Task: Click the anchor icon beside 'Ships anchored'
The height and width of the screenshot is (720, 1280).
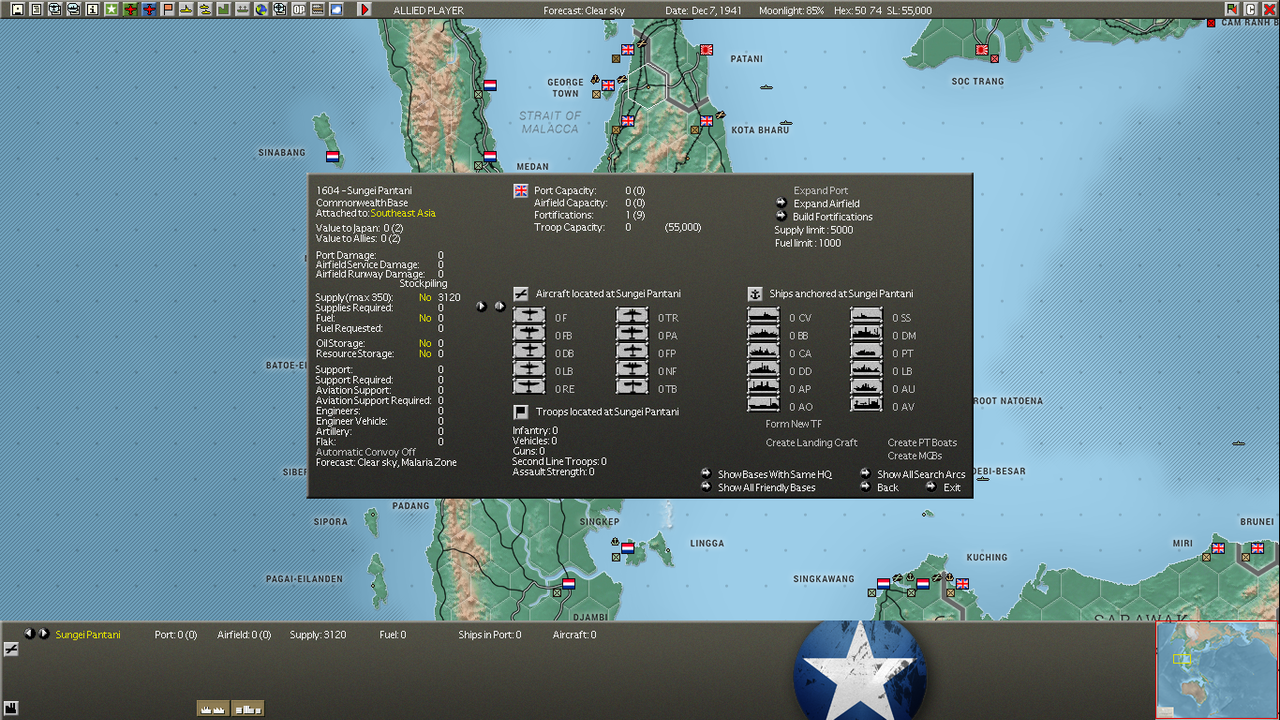Action: click(755, 294)
